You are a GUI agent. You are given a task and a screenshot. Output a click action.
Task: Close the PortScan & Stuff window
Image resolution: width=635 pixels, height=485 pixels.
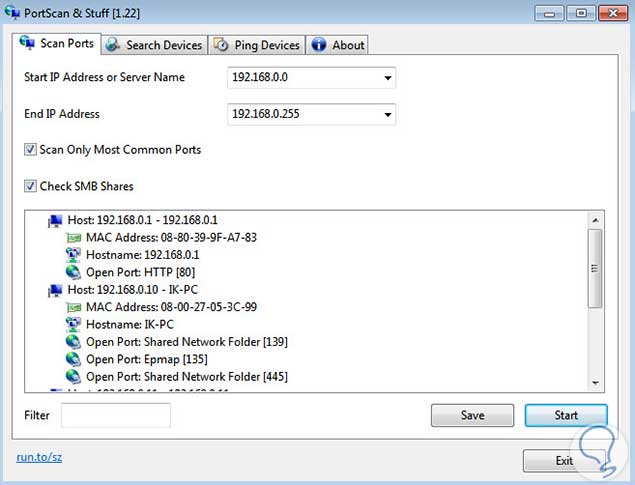point(613,13)
